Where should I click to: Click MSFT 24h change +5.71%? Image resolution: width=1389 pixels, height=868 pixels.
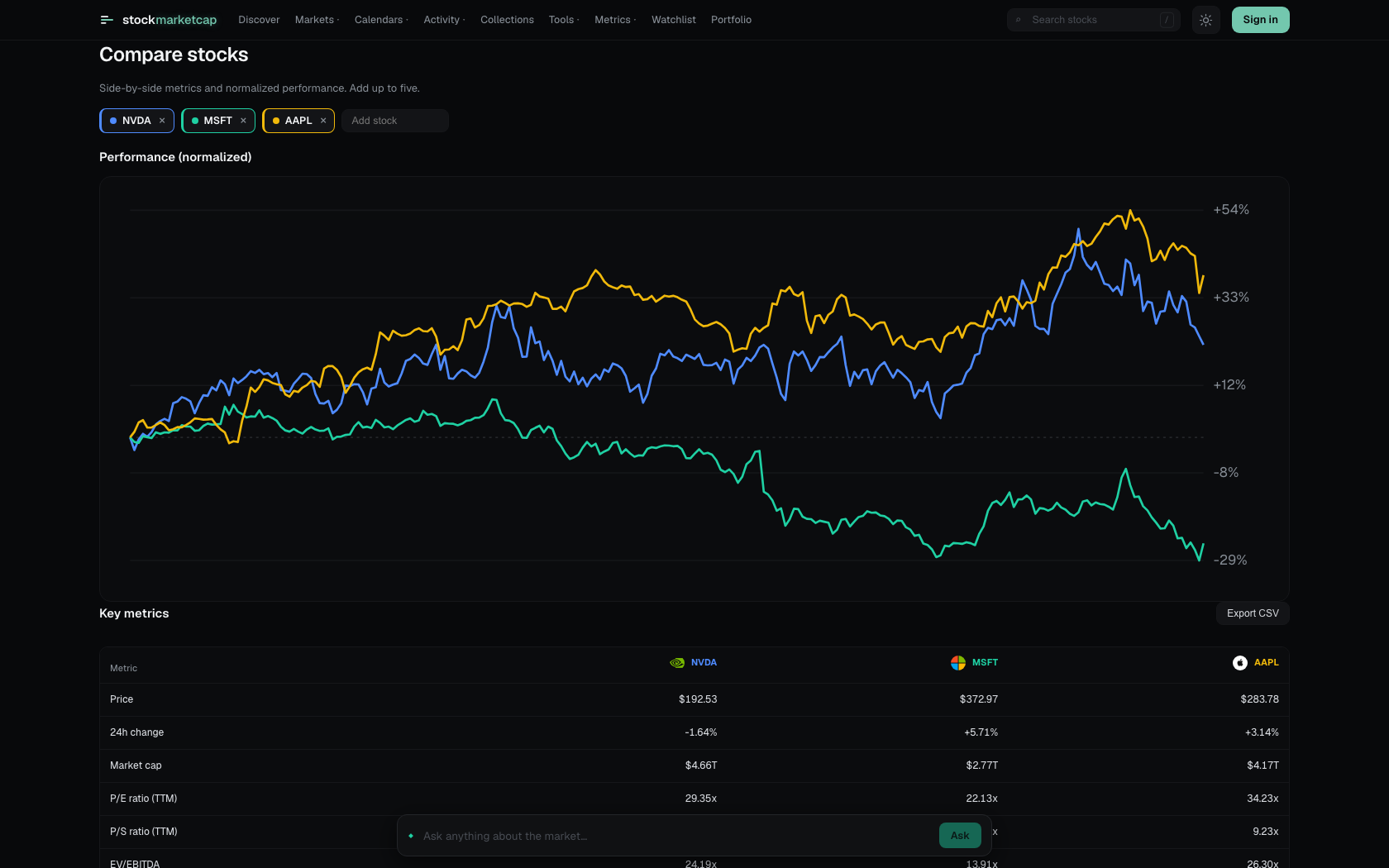[x=981, y=732]
